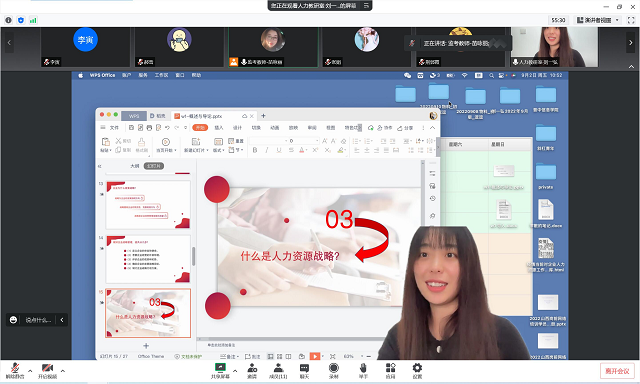Click the Italic formatting icon

[267, 150]
